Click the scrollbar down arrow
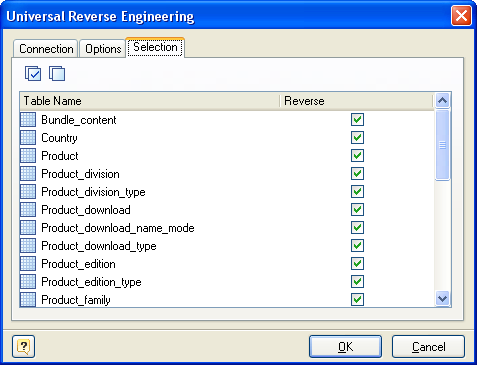The height and width of the screenshot is (365, 477). [443, 298]
